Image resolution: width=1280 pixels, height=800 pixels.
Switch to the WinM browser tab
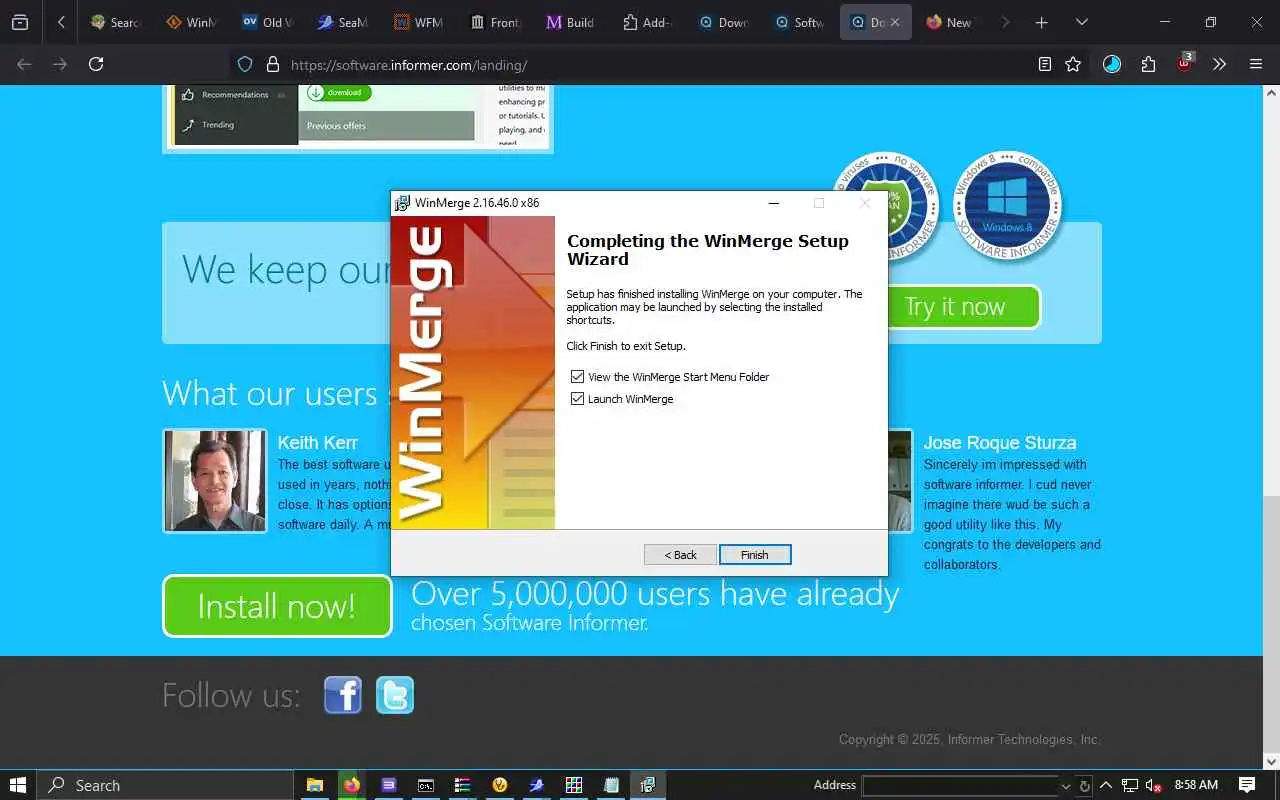[191, 22]
